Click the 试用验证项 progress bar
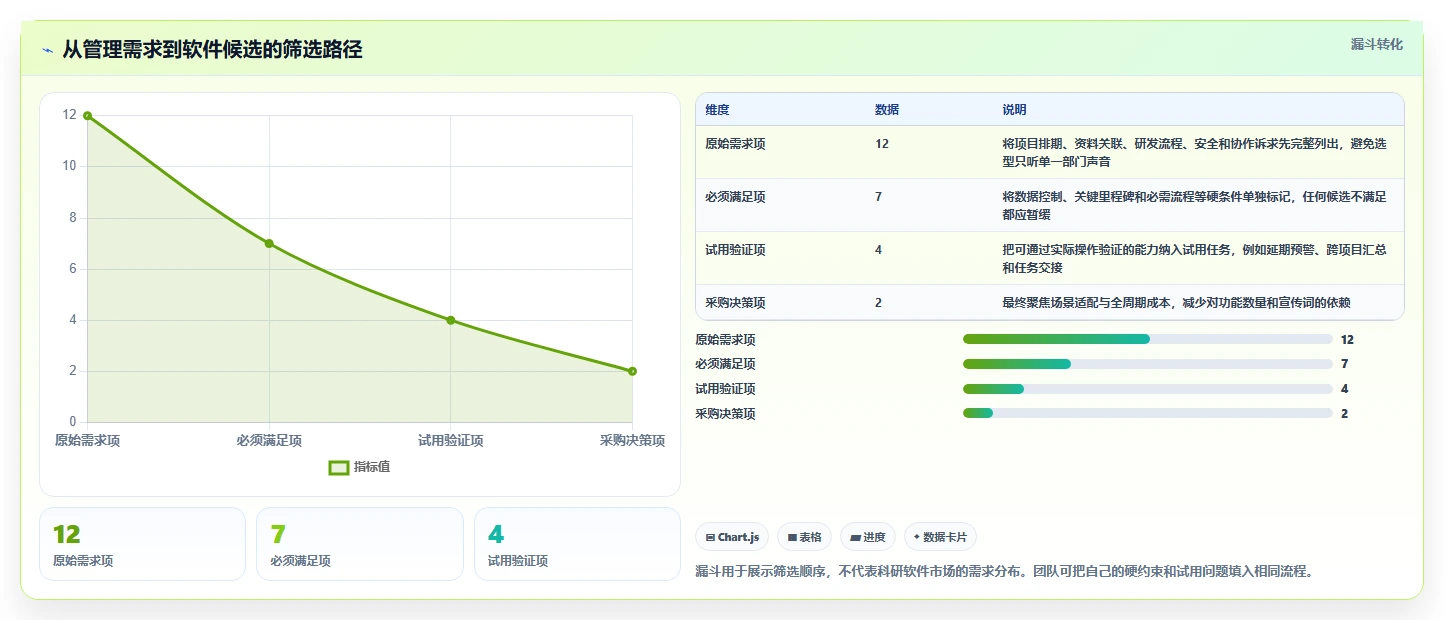Image resolution: width=1444 pixels, height=620 pixels. click(1148, 389)
